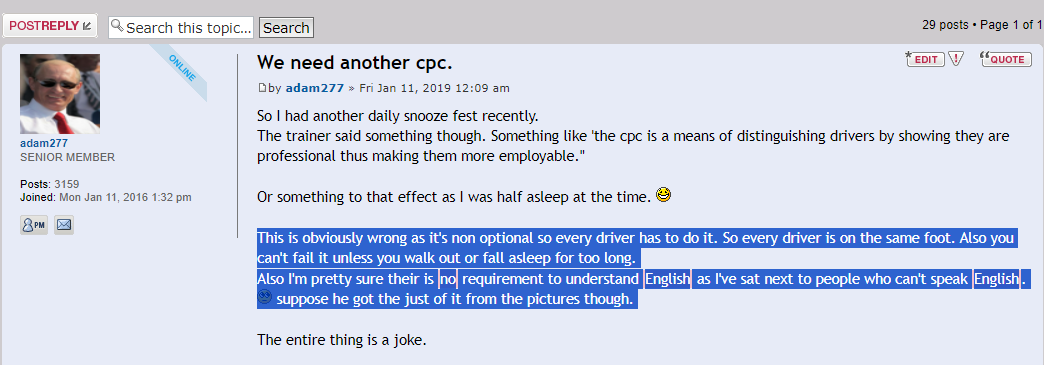The image size is (1044, 365).
Task: Click the smiley emoticon after 'at the time'
Action: [x=664, y=195]
